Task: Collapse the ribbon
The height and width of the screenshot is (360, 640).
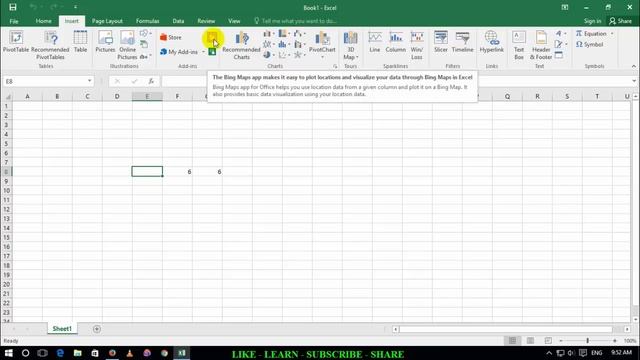Action: click(x=633, y=66)
